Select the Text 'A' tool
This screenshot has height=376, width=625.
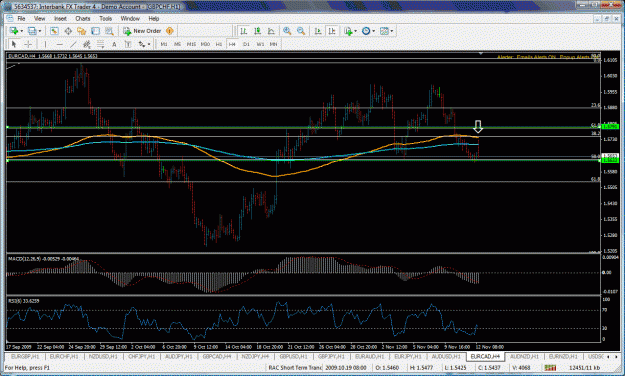click(114, 44)
